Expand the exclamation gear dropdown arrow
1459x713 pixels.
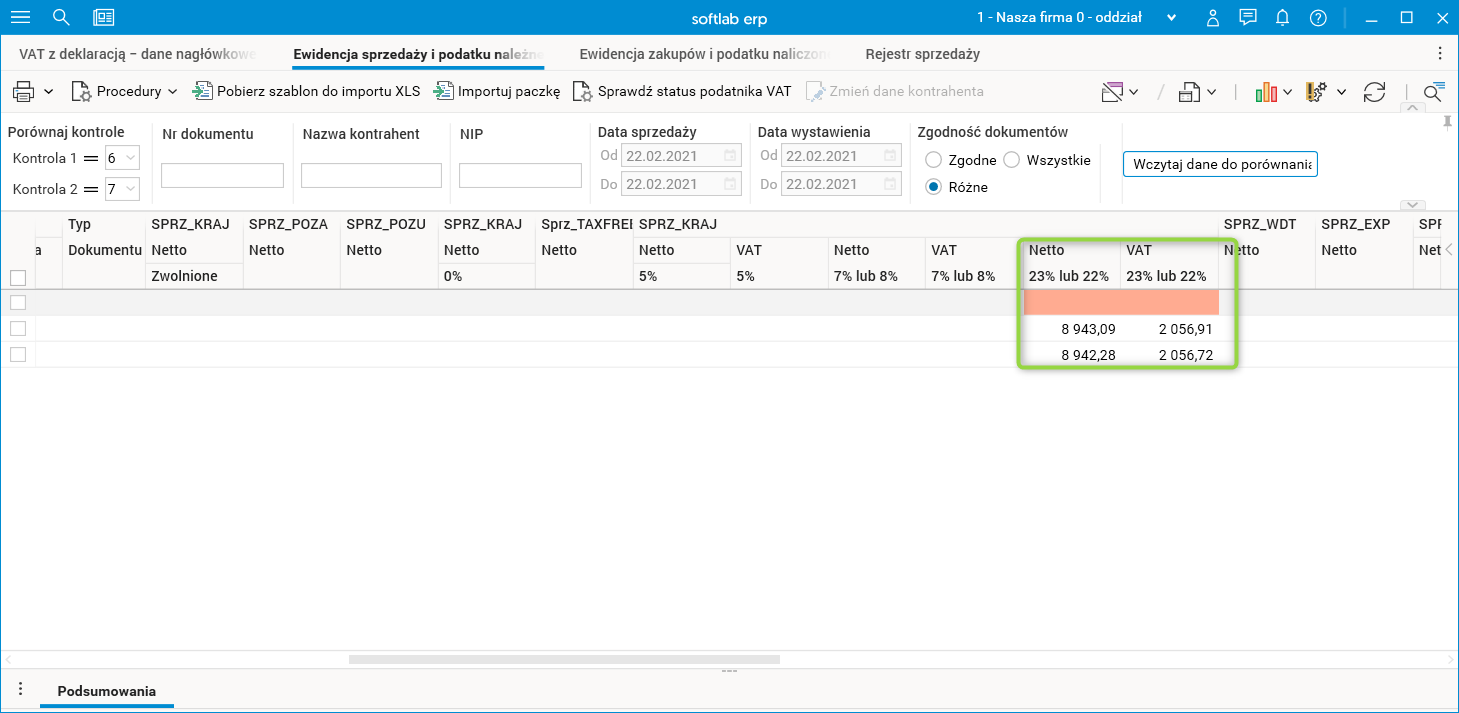[x=1341, y=93]
